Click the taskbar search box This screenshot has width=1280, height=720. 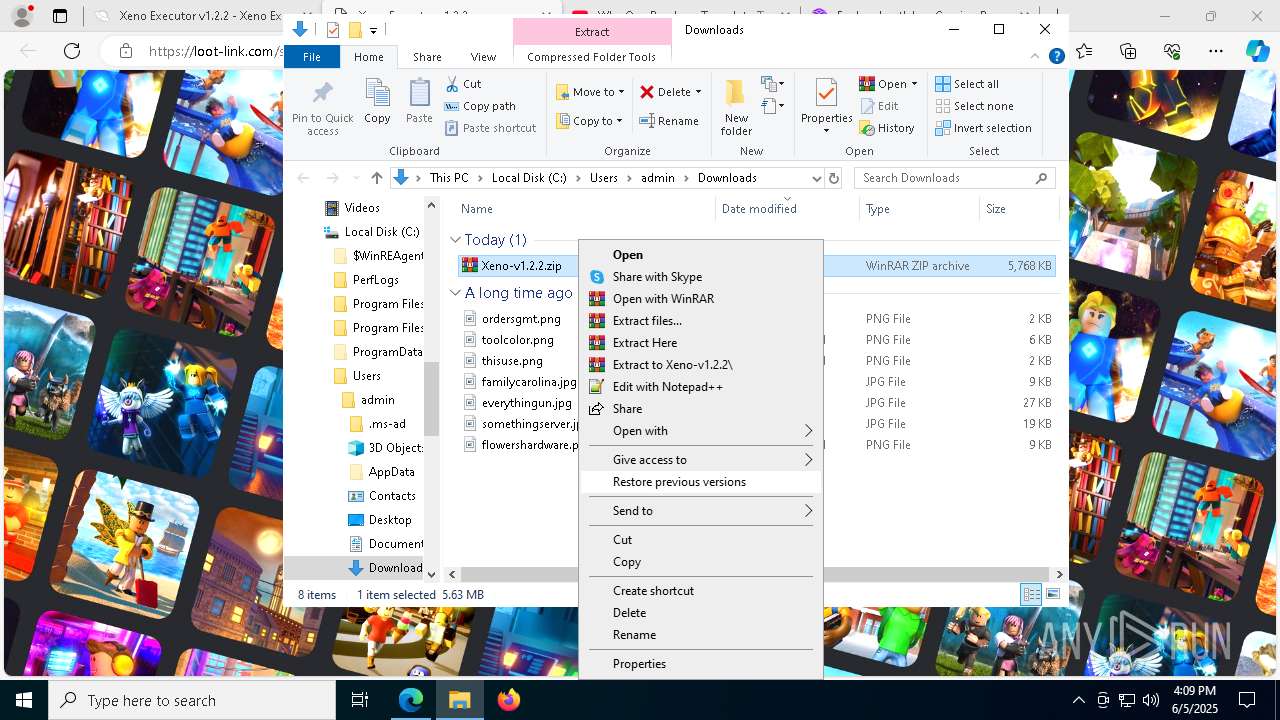click(x=192, y=700)
